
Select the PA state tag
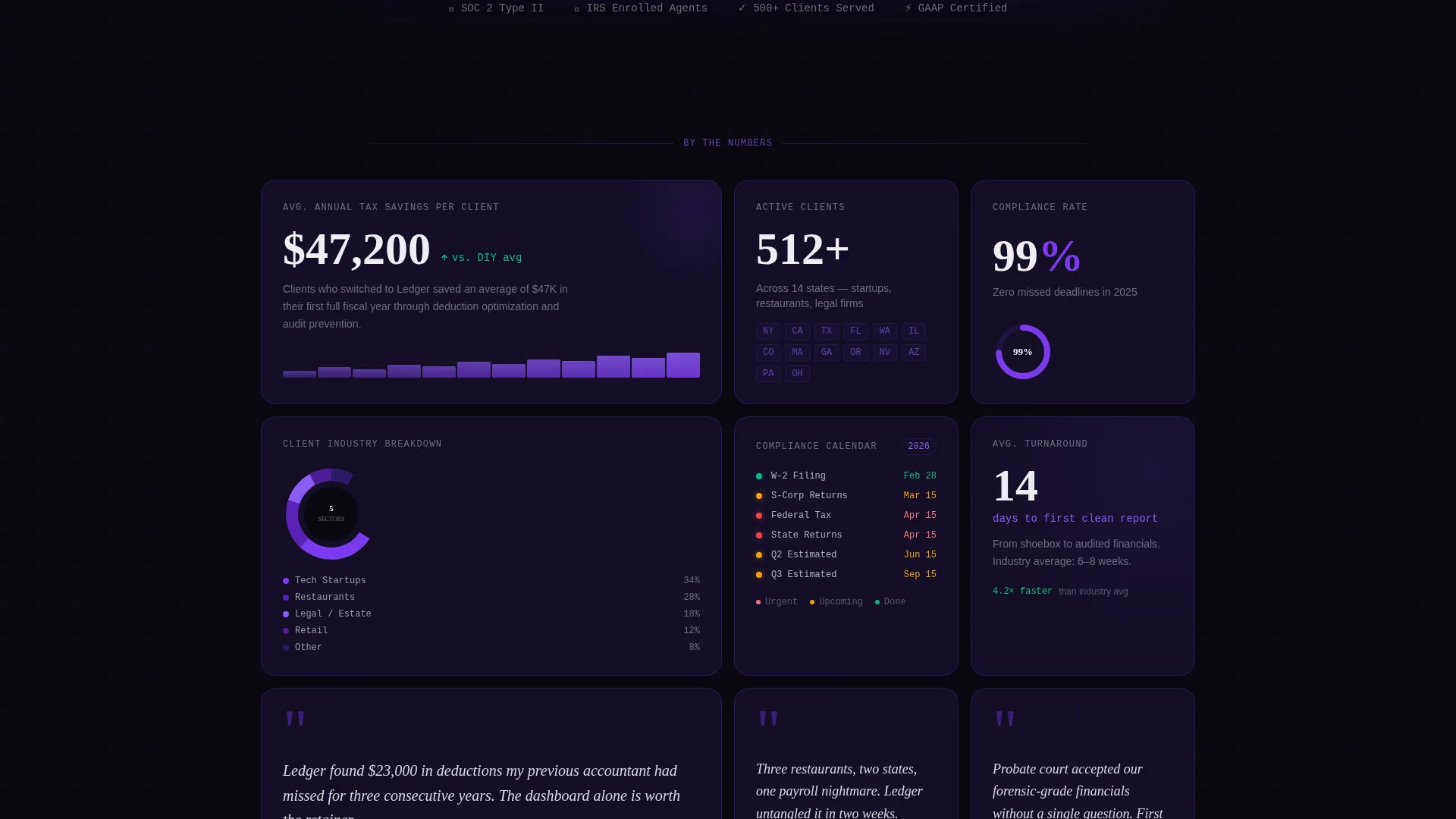point(768,374)
